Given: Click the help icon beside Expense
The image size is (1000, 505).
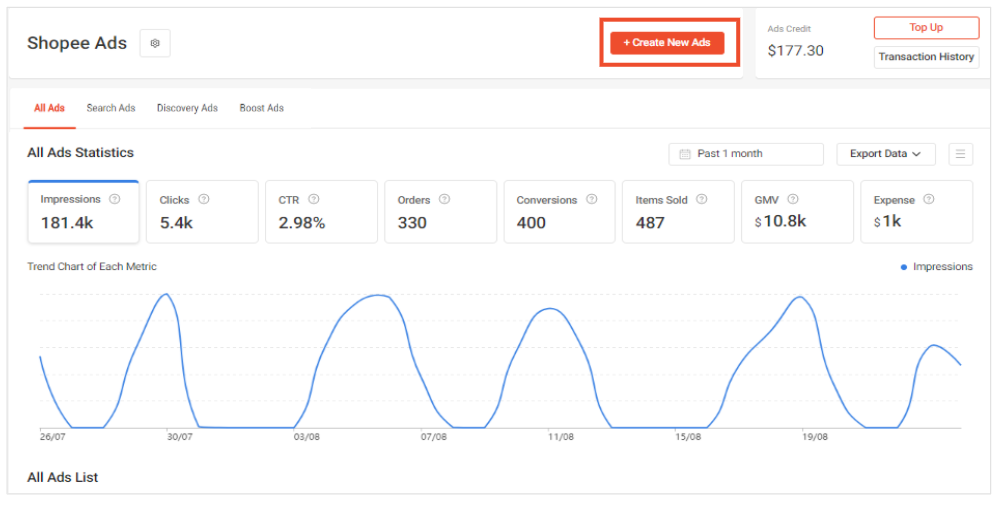Looking at the screenshot, I should tap(929, 199).
